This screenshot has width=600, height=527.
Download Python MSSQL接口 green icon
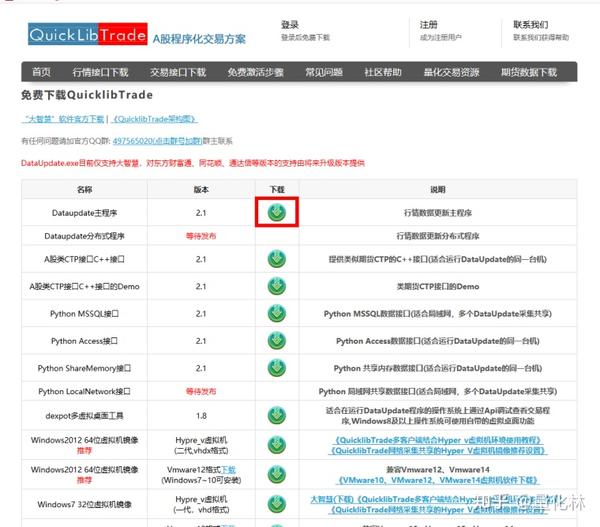click(x=277, y=313)
